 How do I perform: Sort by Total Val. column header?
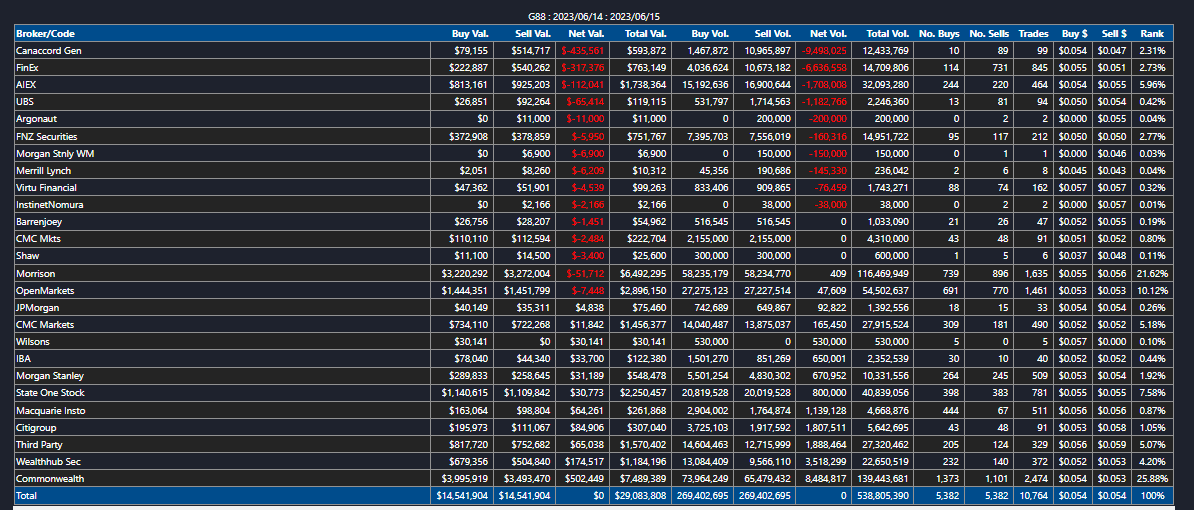[x=646, y=34]
